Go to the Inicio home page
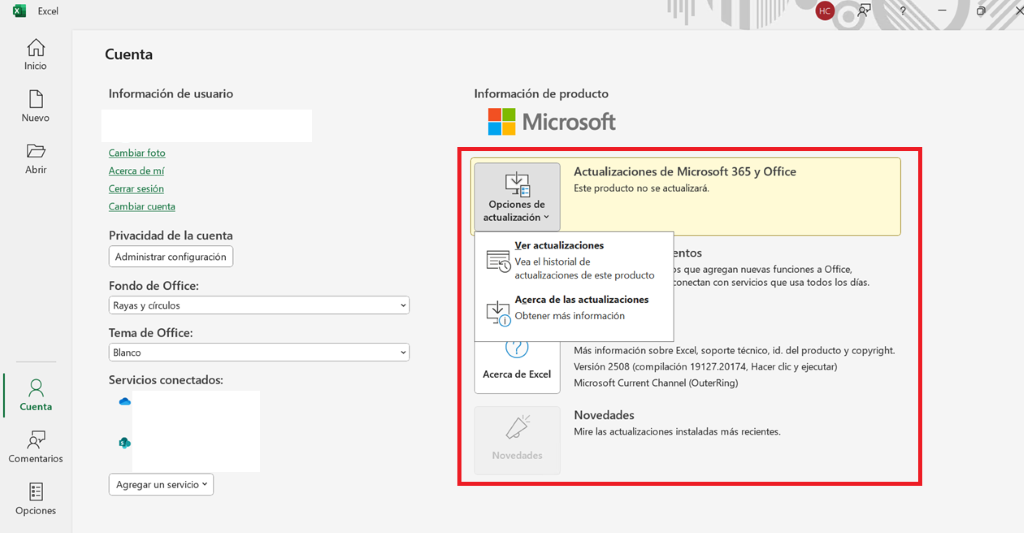Viewport: 1024px width, 533px height. tap(35, 55)
